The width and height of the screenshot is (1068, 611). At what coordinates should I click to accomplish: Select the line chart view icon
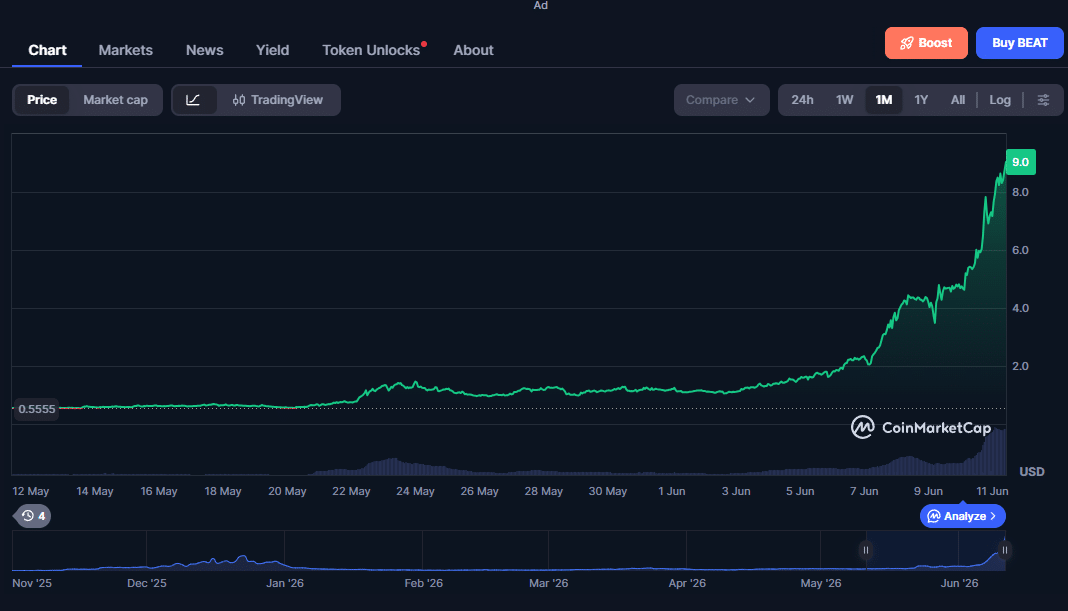point(193,100)
